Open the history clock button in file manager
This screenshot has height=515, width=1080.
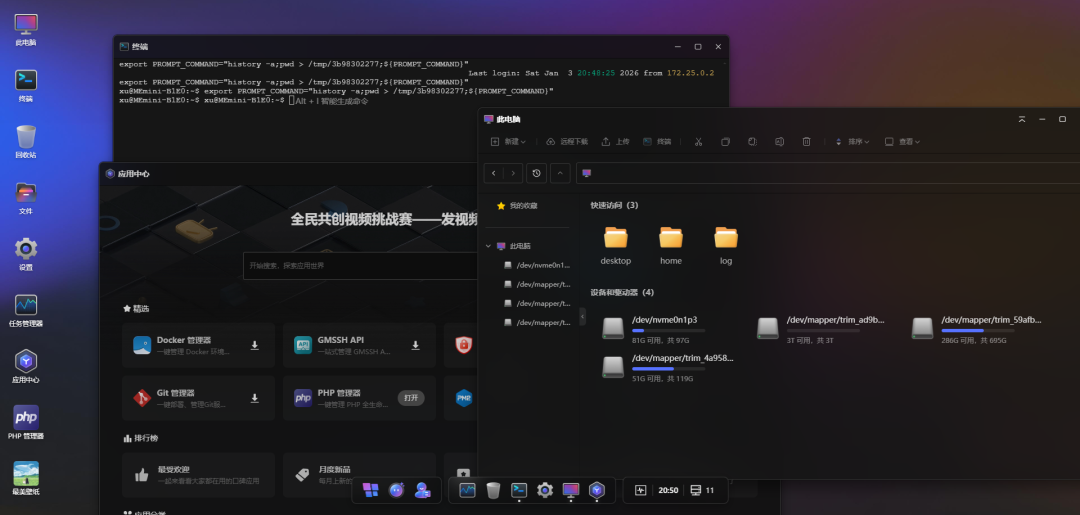coord(537,174)
